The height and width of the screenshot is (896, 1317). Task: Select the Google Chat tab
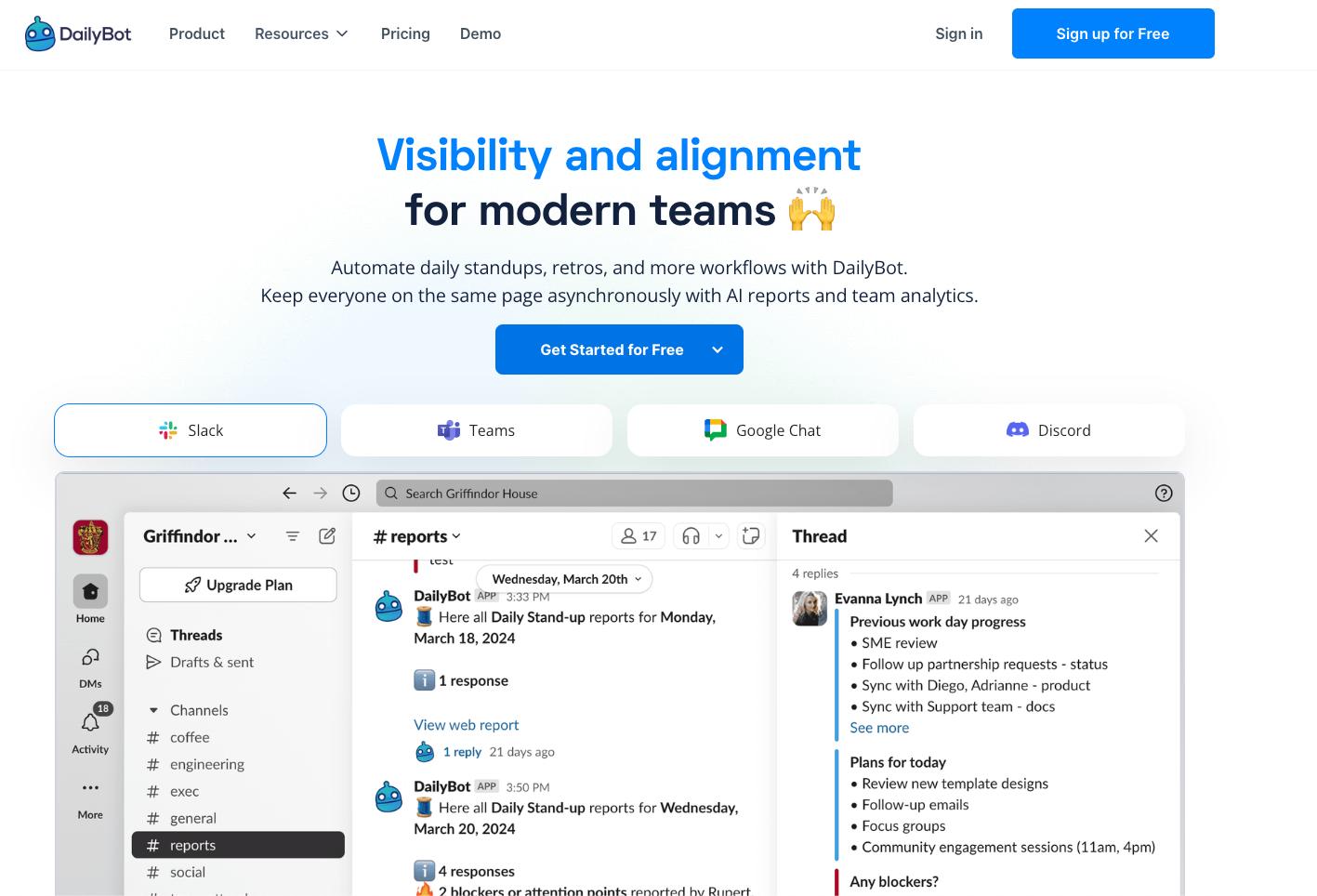click(x=763, y=430)
